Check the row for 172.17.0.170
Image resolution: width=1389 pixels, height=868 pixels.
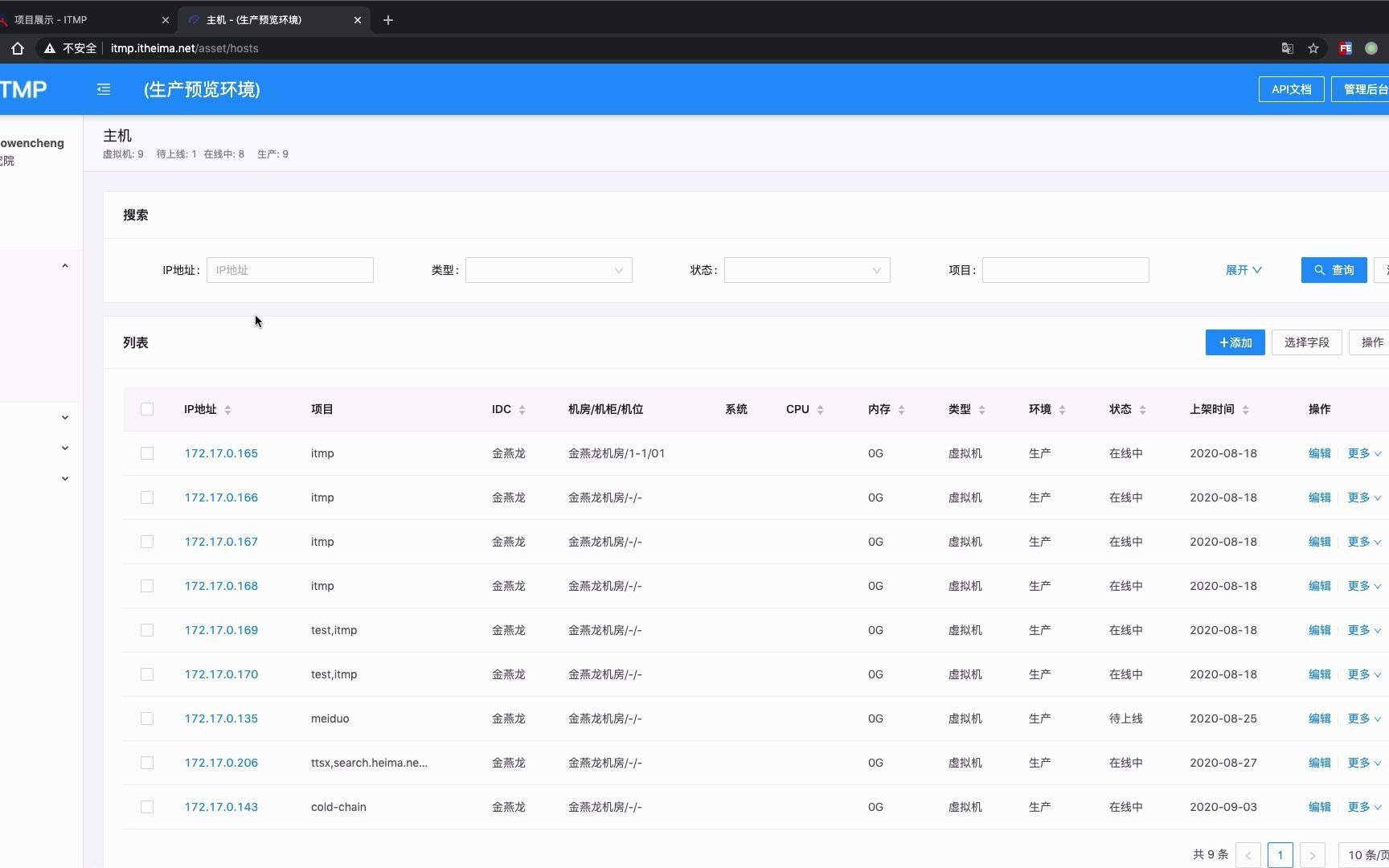[x=147, y=674]
